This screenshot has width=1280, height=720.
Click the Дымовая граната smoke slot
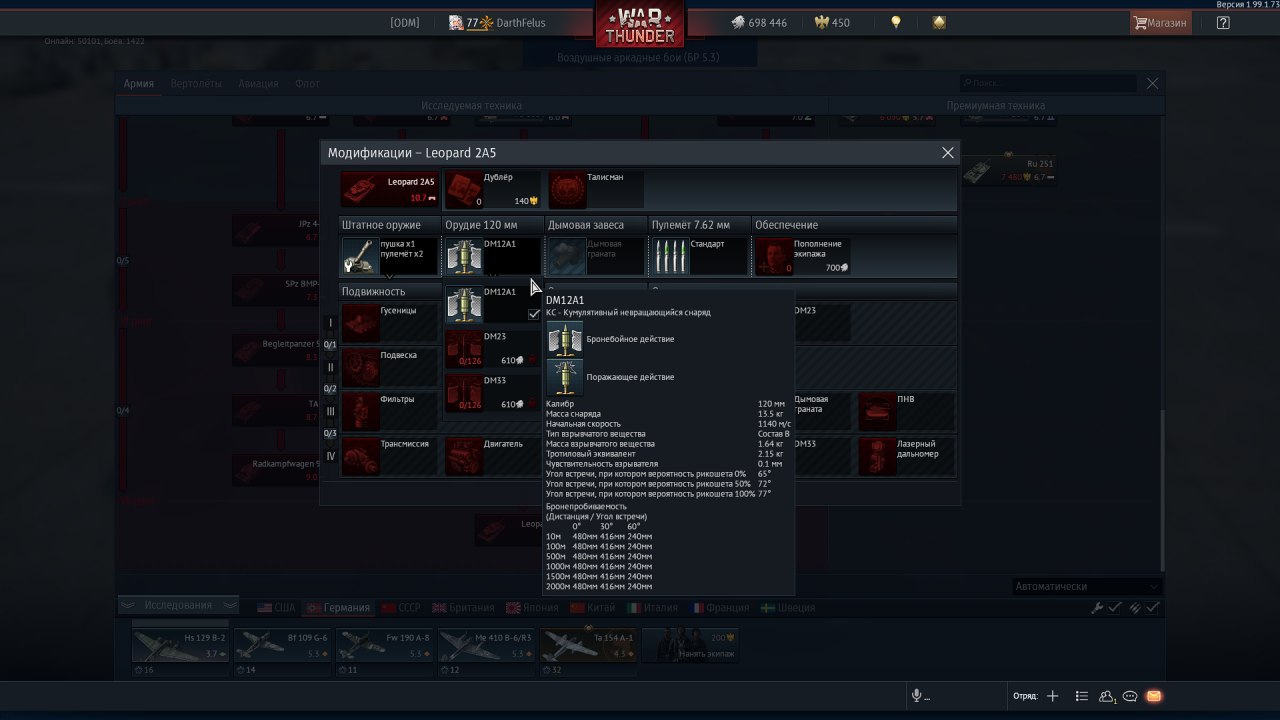point(597,256)
